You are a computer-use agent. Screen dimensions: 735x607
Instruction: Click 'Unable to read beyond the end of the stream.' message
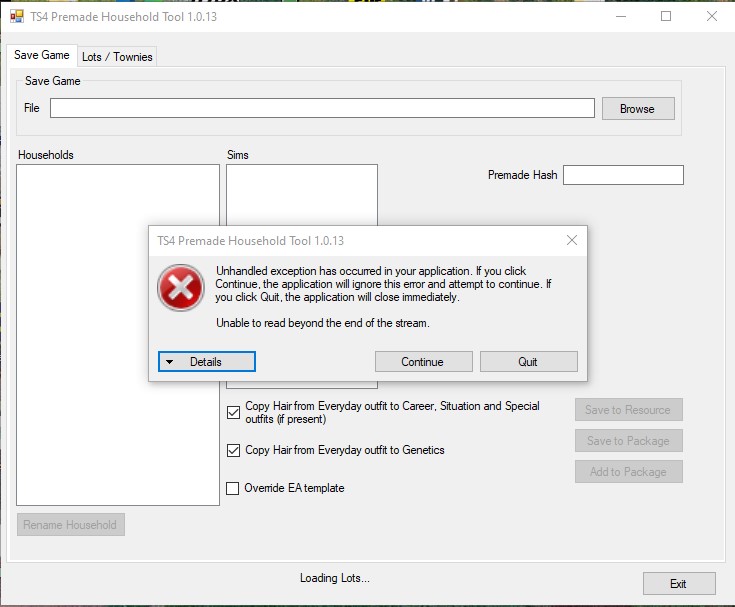point(322,323)
